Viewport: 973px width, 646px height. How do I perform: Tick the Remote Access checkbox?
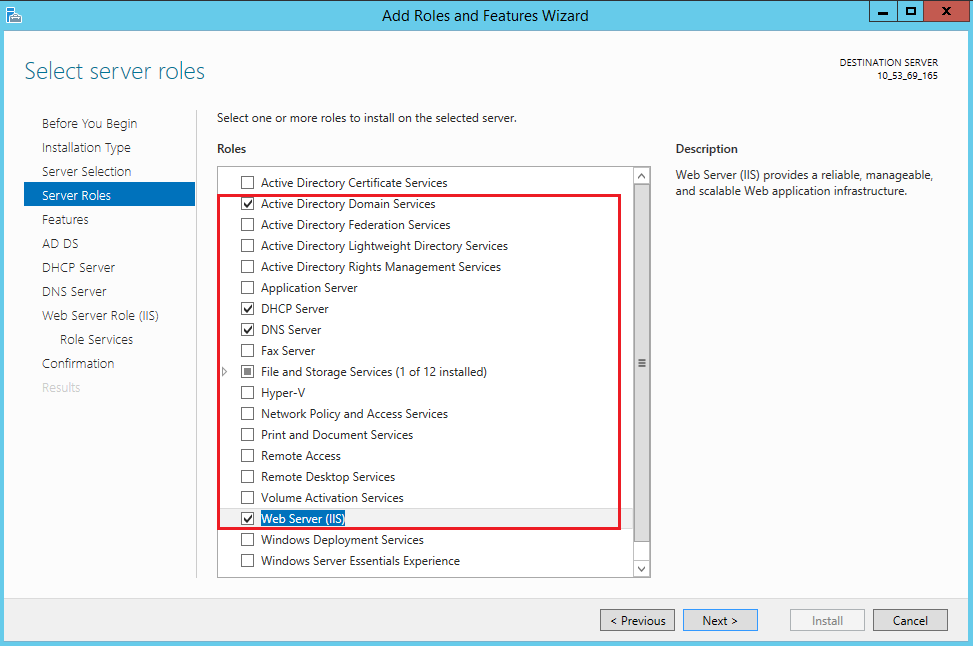click(248, 455)
